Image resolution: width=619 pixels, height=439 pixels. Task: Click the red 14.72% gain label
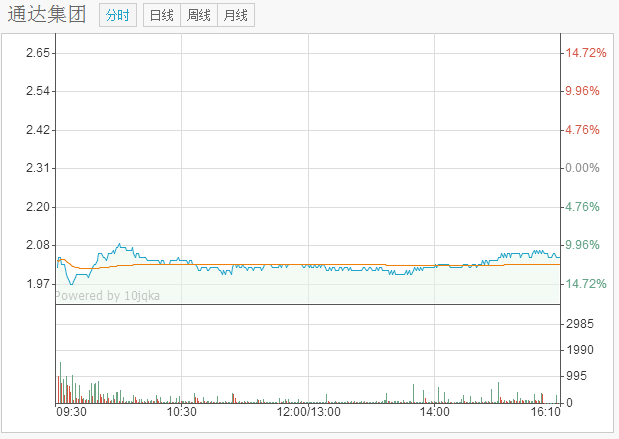click(x=584, y=53)
